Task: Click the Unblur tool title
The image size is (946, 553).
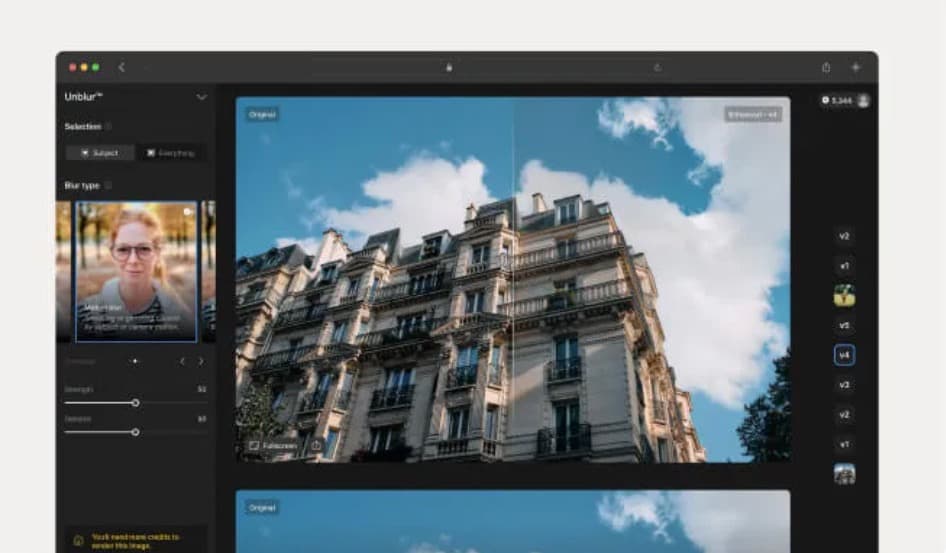Action: click(x=84, y=96)
